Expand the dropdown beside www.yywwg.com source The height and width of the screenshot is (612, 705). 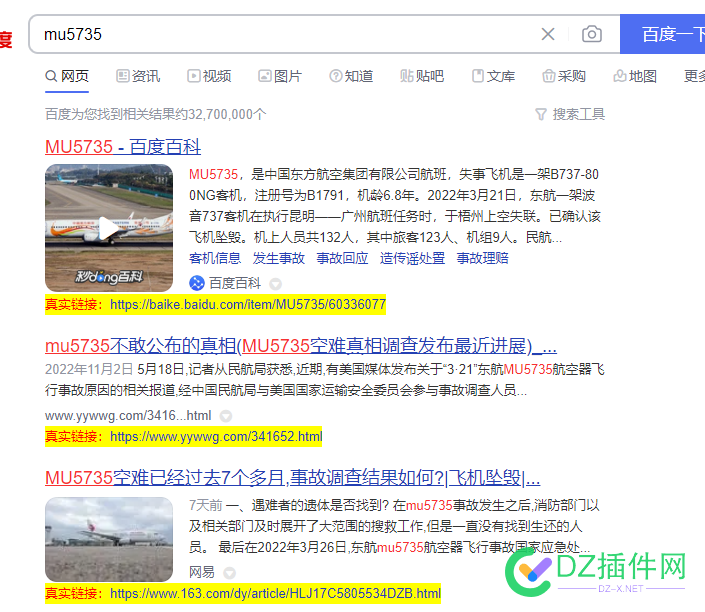tap(226, 416)
